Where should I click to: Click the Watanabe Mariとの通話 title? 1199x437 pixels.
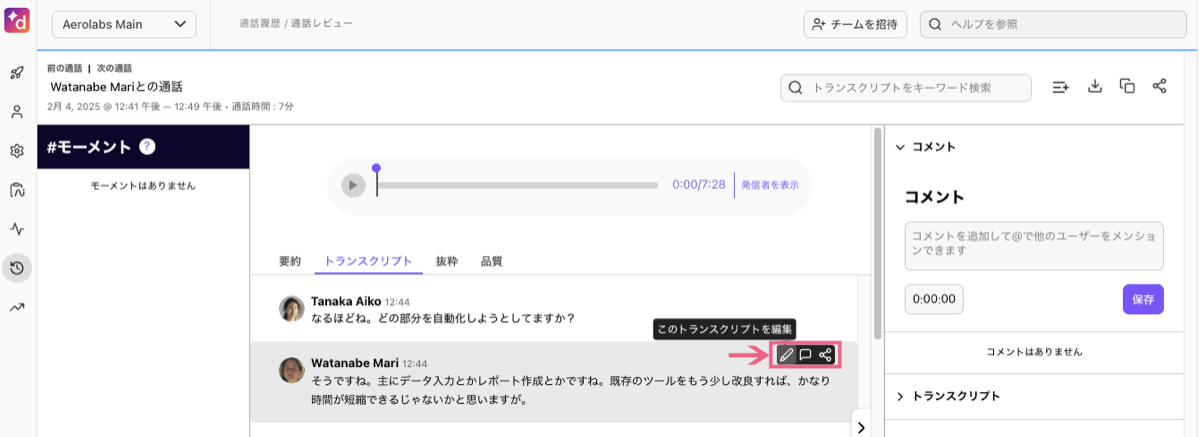coord(116,86)
